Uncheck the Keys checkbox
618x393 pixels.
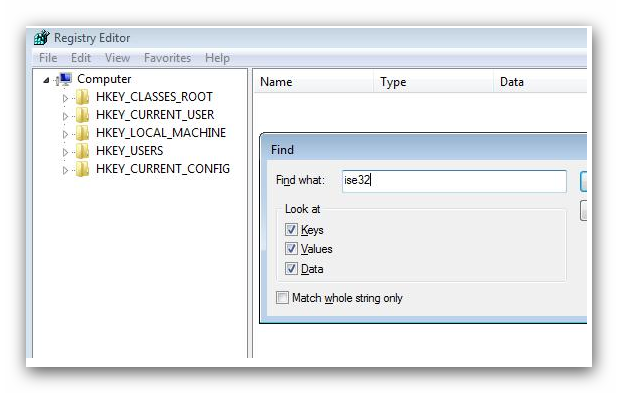291,229
